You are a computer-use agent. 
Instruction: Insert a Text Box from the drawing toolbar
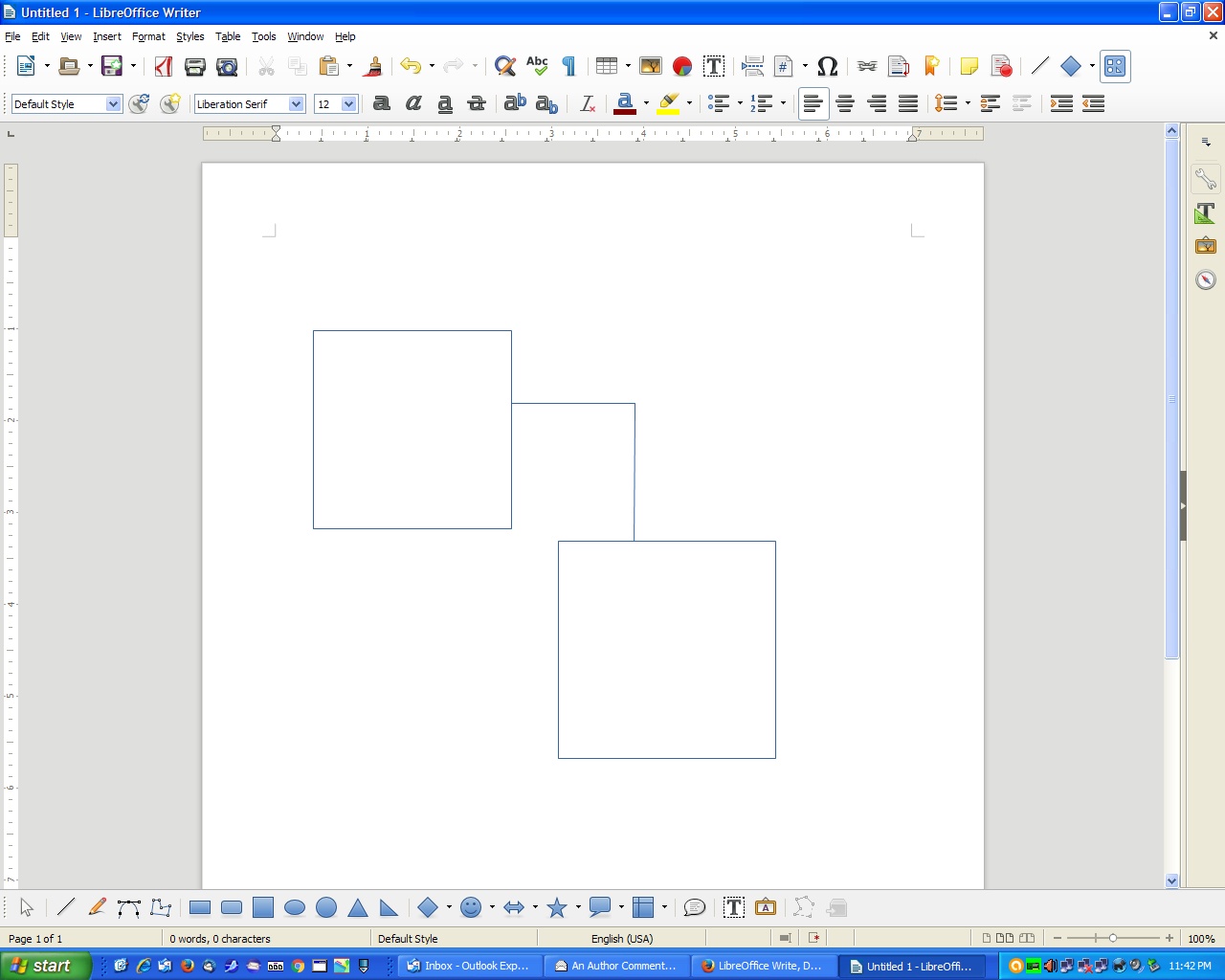tap(733, 907)
